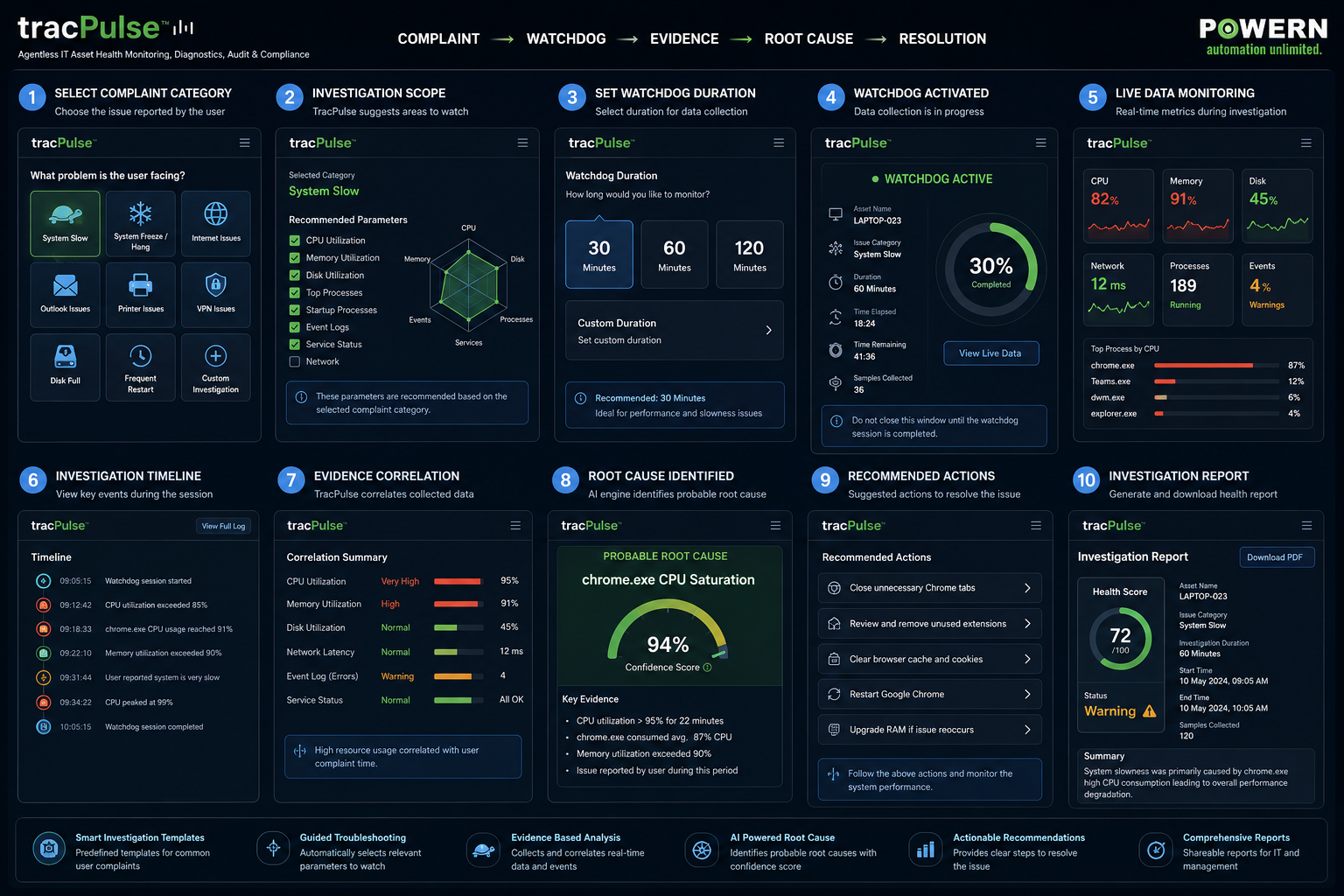
Task: Click the Events 4 Warnings tile
Action: pos(1277,290)
